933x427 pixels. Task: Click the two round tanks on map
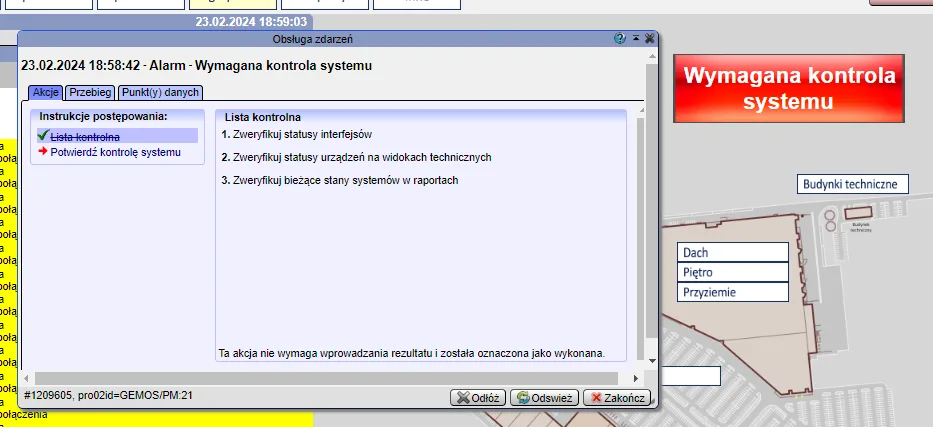[829, 220]
